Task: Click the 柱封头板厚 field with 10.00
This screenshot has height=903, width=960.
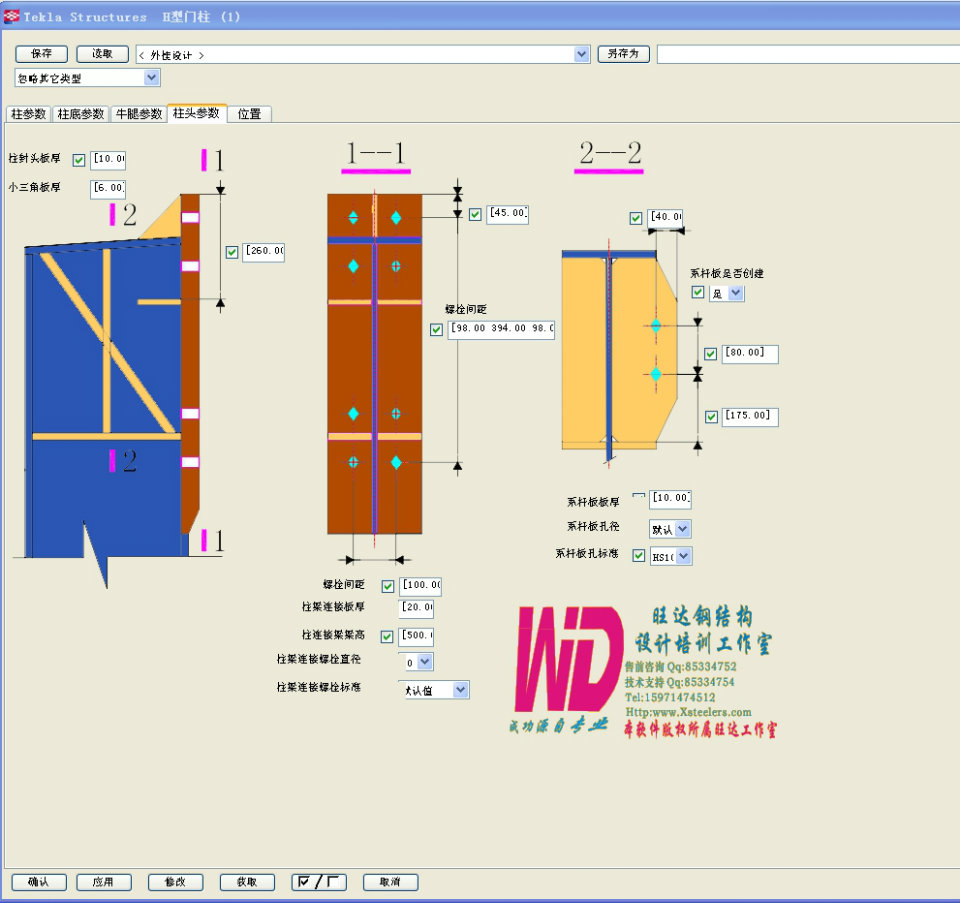Action: coord(108,159)
